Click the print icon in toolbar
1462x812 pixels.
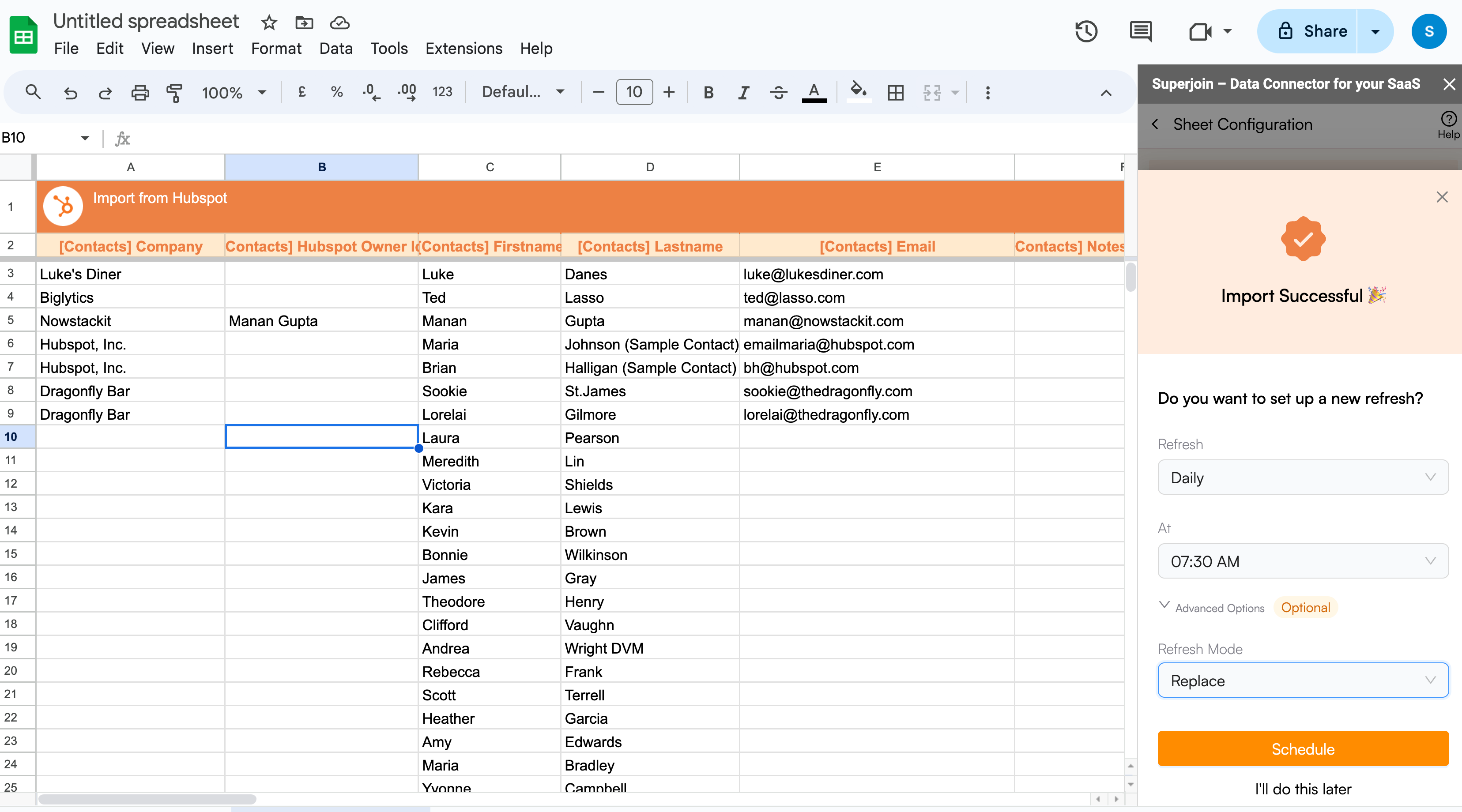coord(139,93)
